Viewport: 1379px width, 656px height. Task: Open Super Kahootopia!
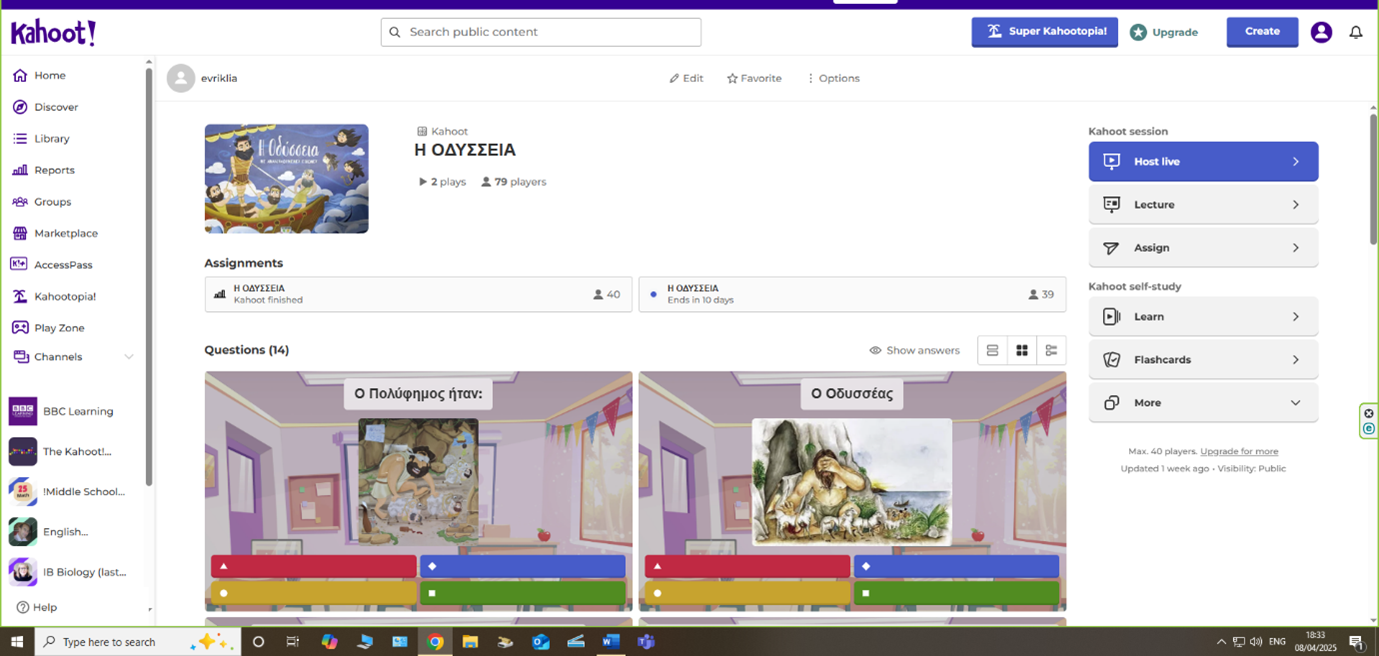[x=1045, y=32]
